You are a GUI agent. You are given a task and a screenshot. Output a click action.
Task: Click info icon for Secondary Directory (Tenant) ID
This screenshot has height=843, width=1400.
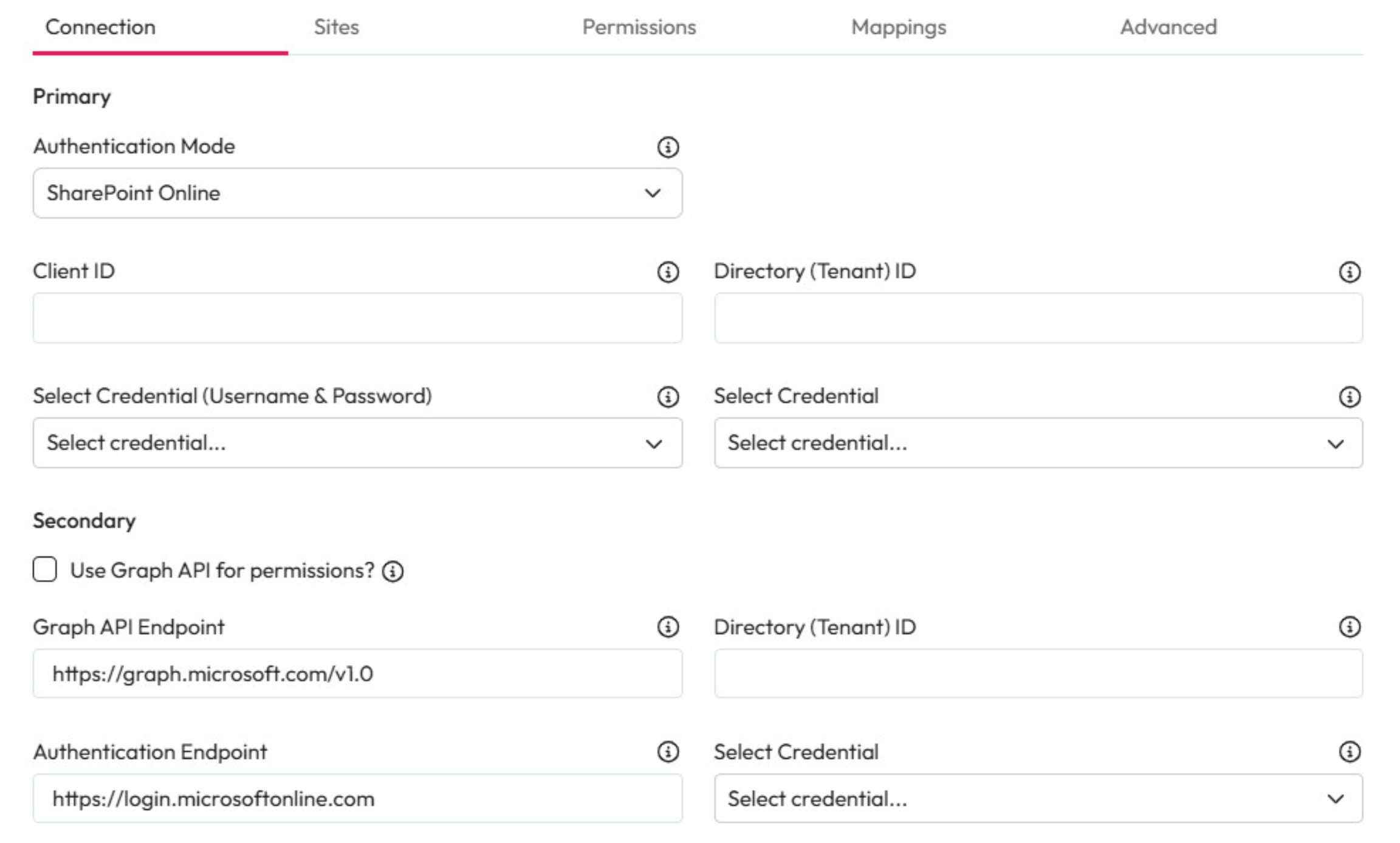[x=1349, y=627]
